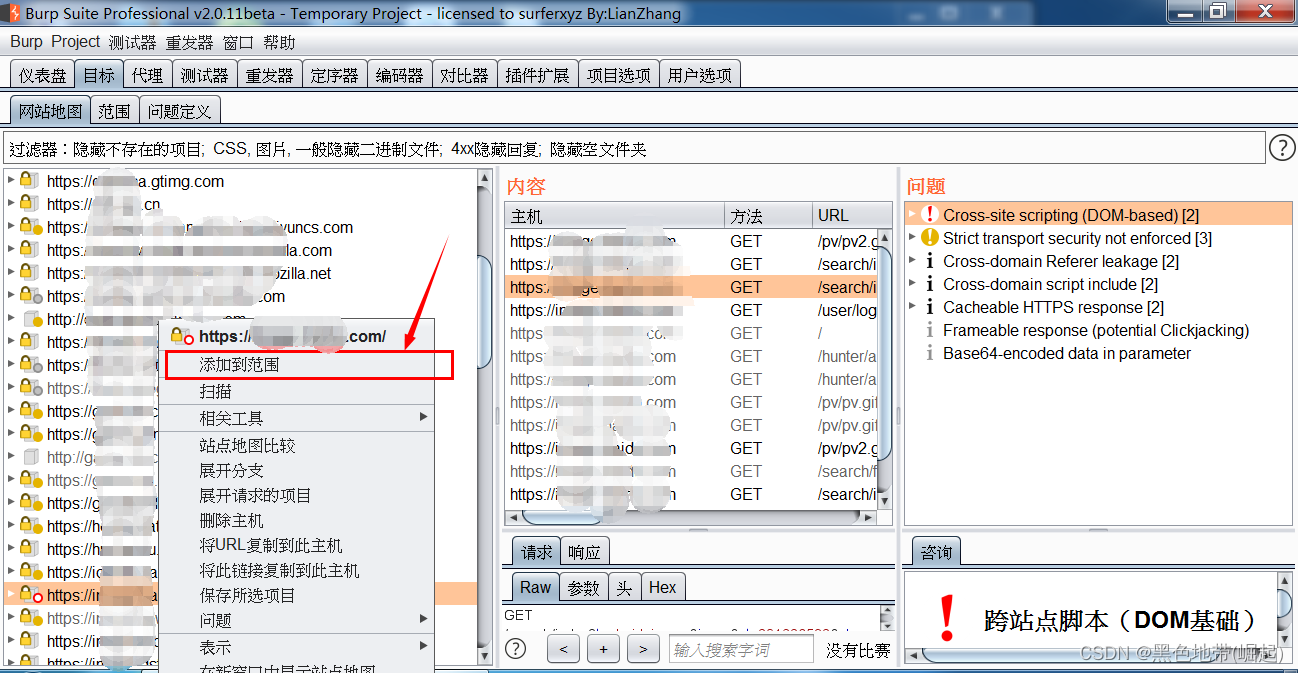
Task: Open the 插件扩展 tab
Action: (x=537, y=75)
